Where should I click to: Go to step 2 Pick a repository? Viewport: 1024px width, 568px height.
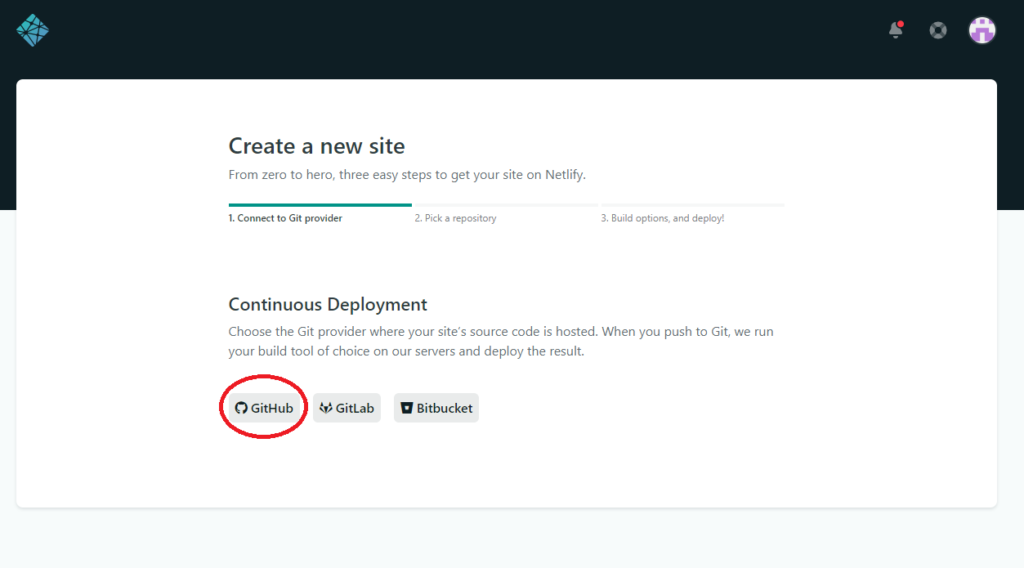(455, 218)
